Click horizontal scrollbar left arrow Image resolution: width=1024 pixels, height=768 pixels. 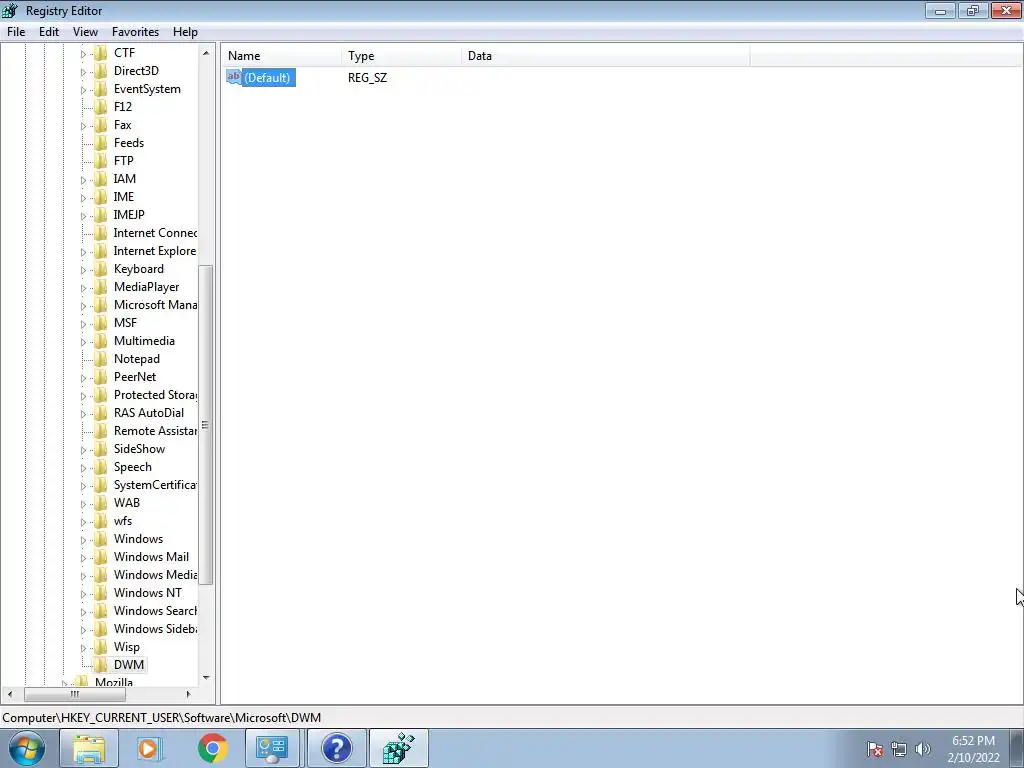9,694
